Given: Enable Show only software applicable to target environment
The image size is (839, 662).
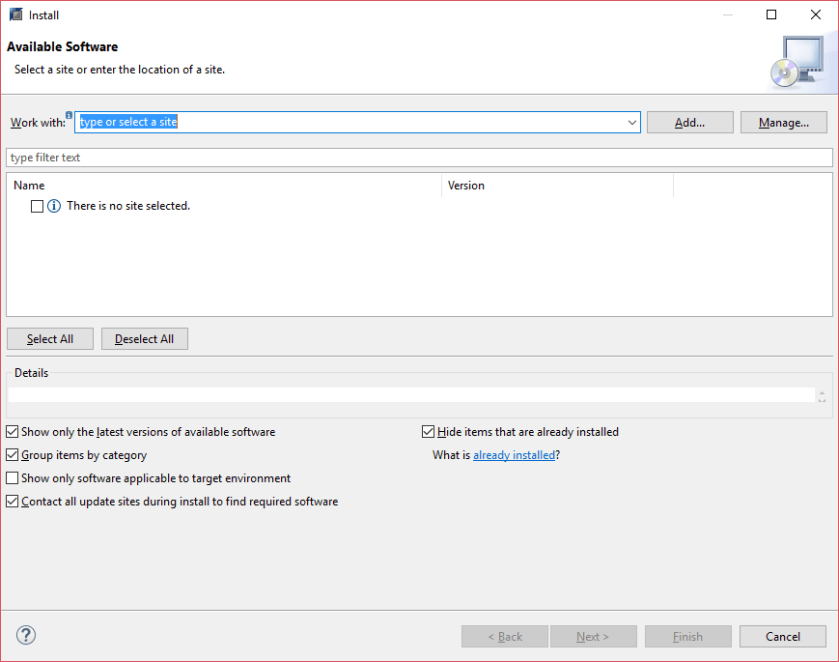Looking at the screenshot, I should click(12, 478).
